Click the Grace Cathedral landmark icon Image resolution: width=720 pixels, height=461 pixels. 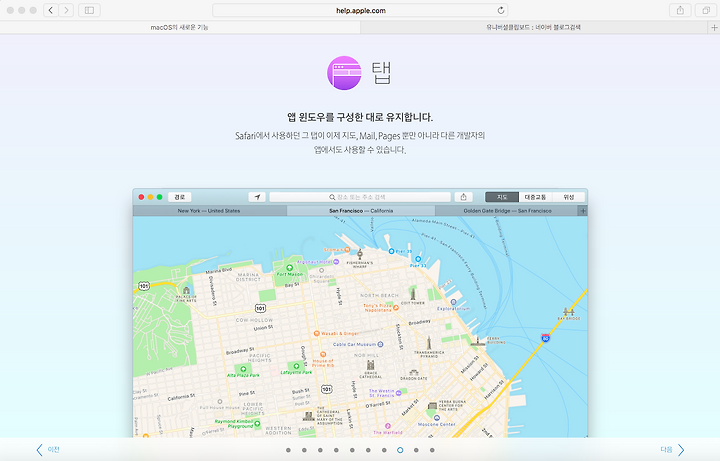371,366
